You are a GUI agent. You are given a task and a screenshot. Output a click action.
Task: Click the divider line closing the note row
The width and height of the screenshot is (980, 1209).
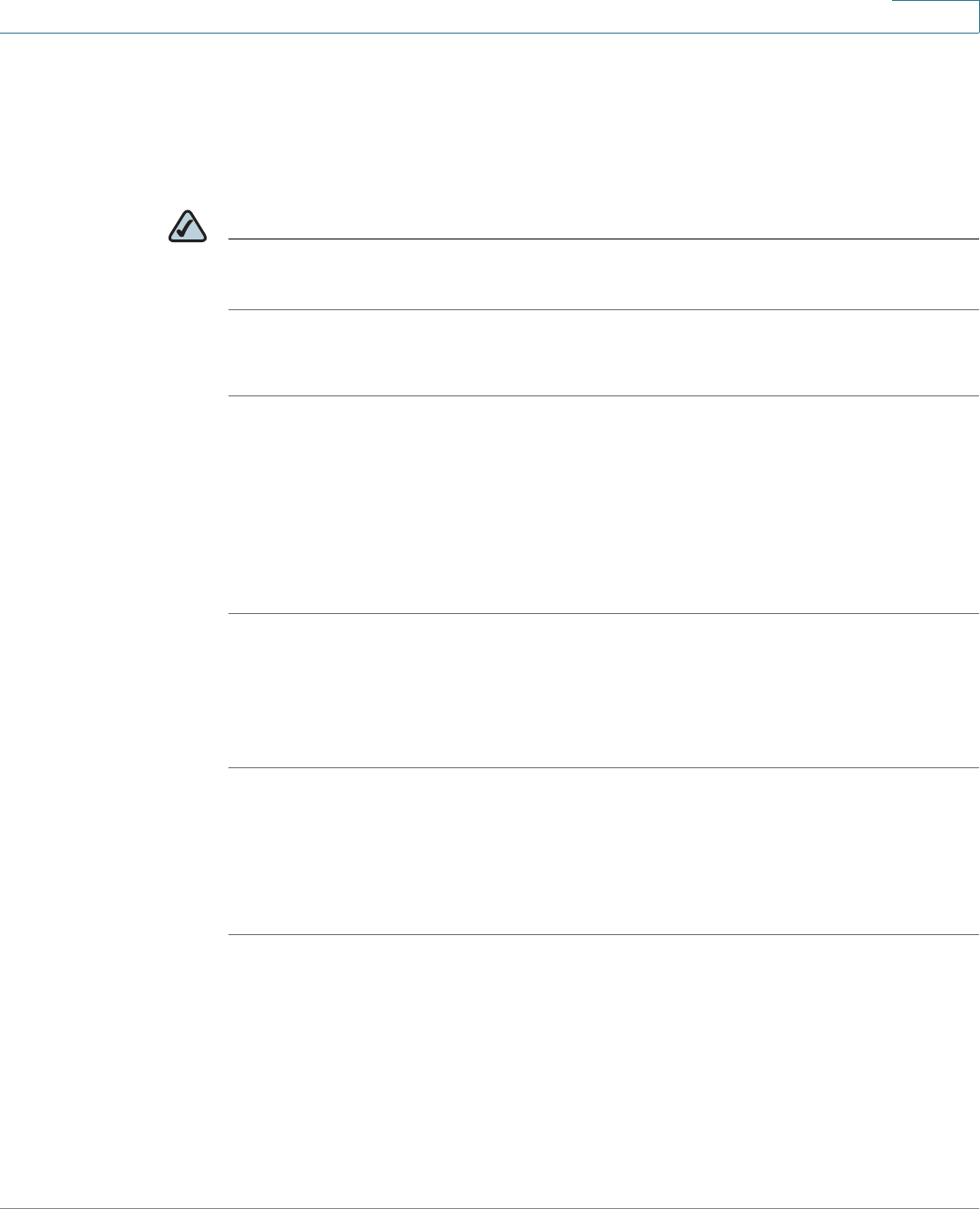click(x=602, y=310)
